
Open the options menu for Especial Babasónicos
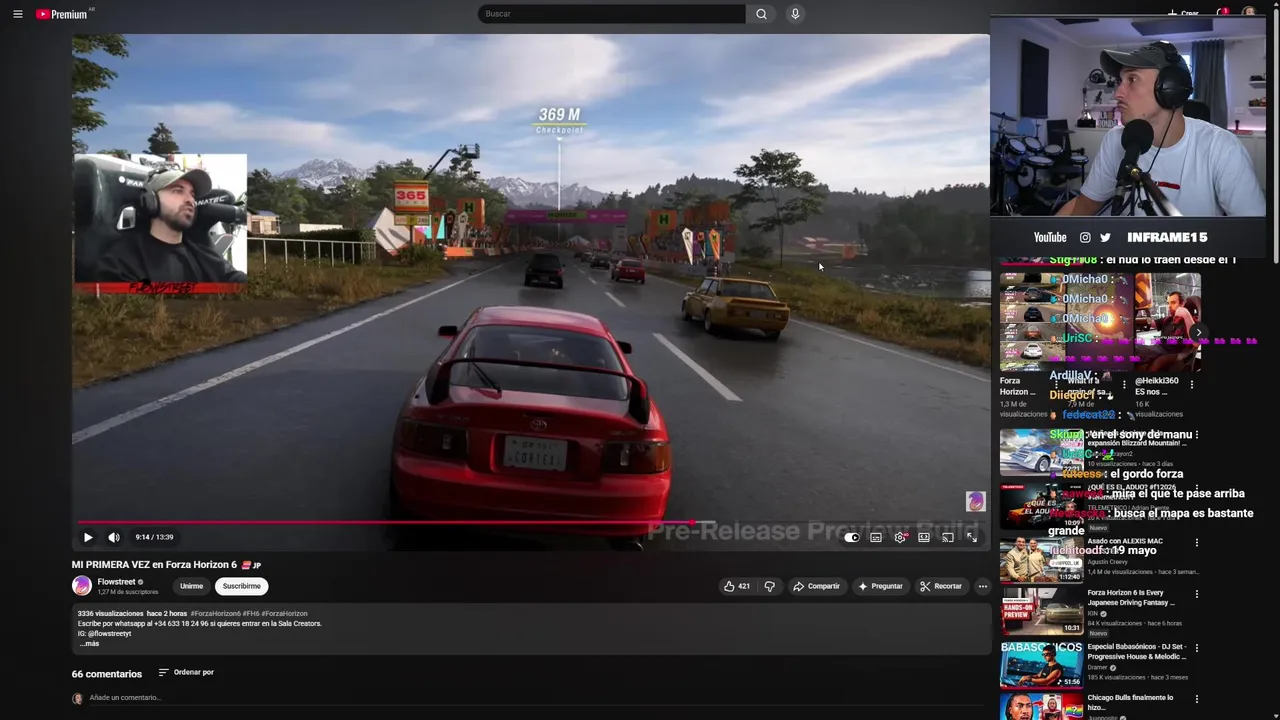1197,648
